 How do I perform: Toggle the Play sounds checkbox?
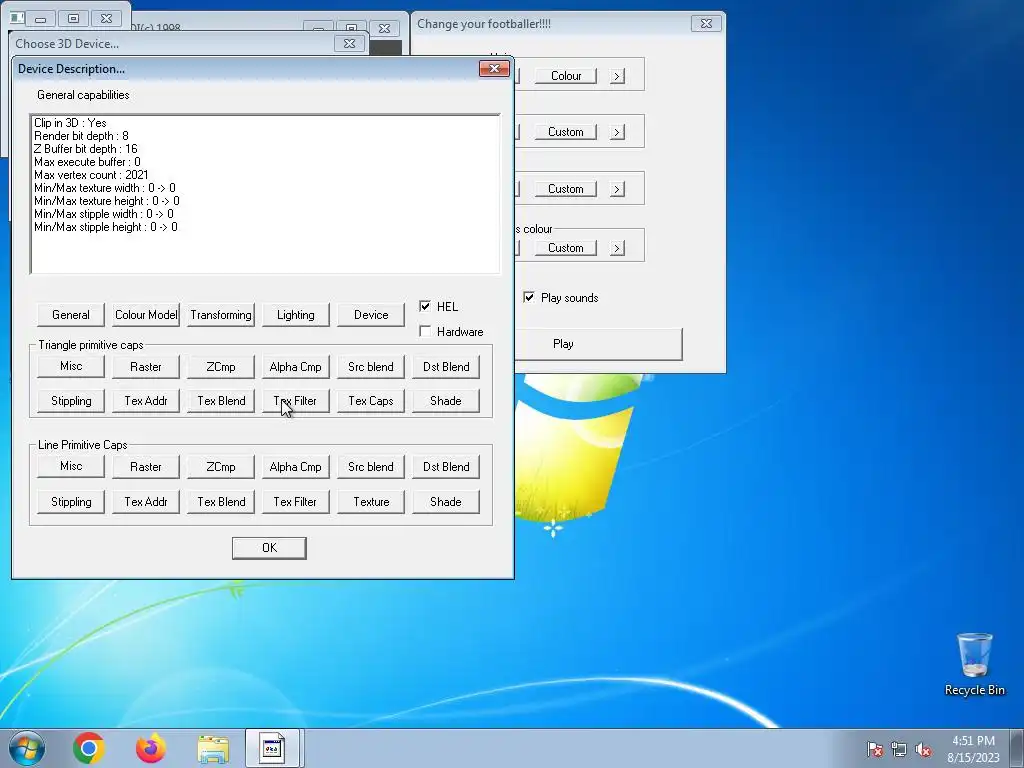(x=529, y=297)
